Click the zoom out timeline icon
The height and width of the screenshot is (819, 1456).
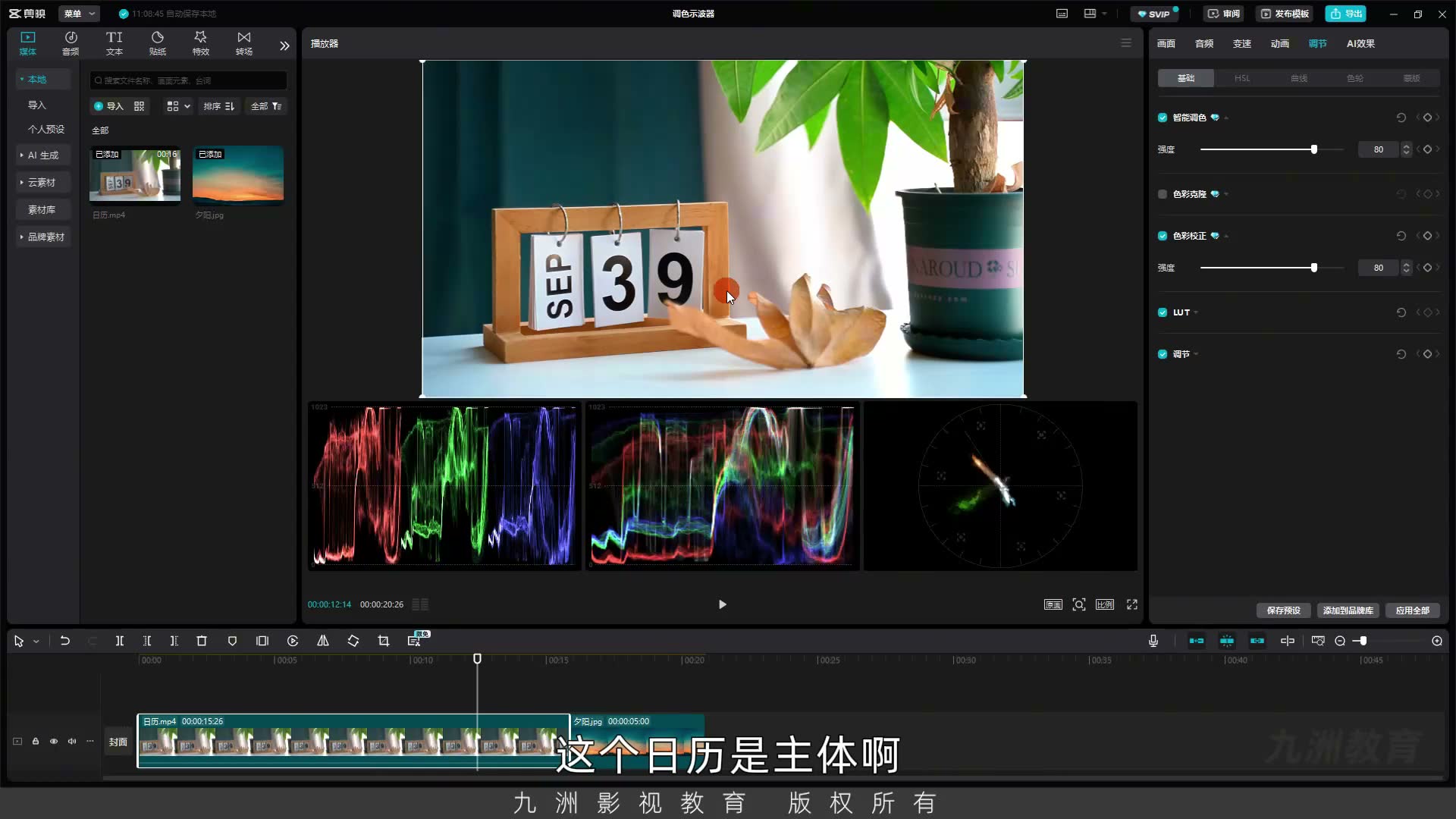[1340, 641]
